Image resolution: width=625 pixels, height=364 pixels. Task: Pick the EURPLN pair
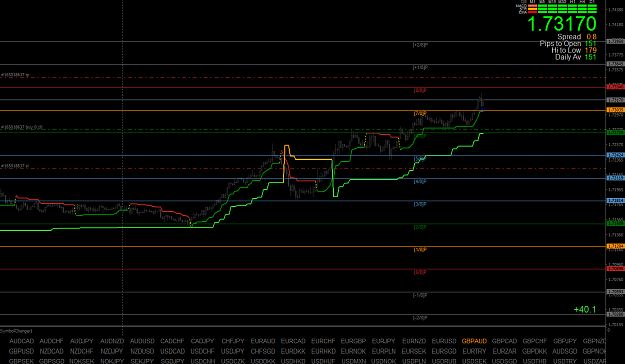click(383, 351)
